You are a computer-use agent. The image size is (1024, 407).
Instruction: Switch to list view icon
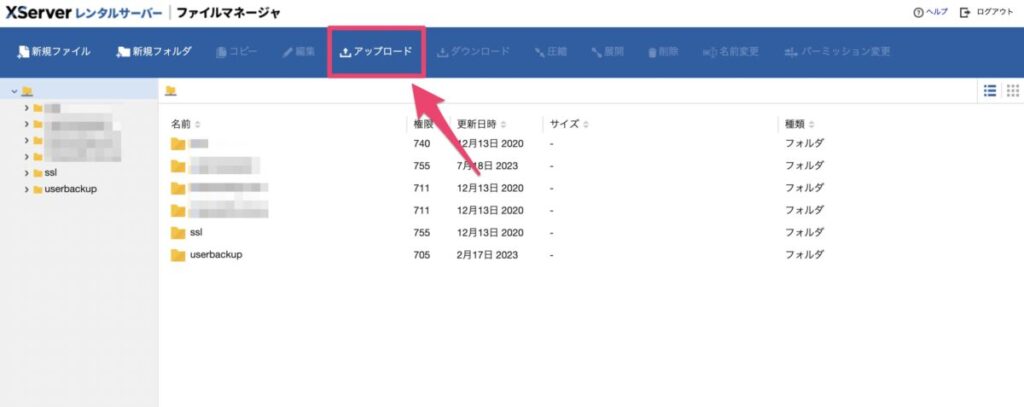990,90
